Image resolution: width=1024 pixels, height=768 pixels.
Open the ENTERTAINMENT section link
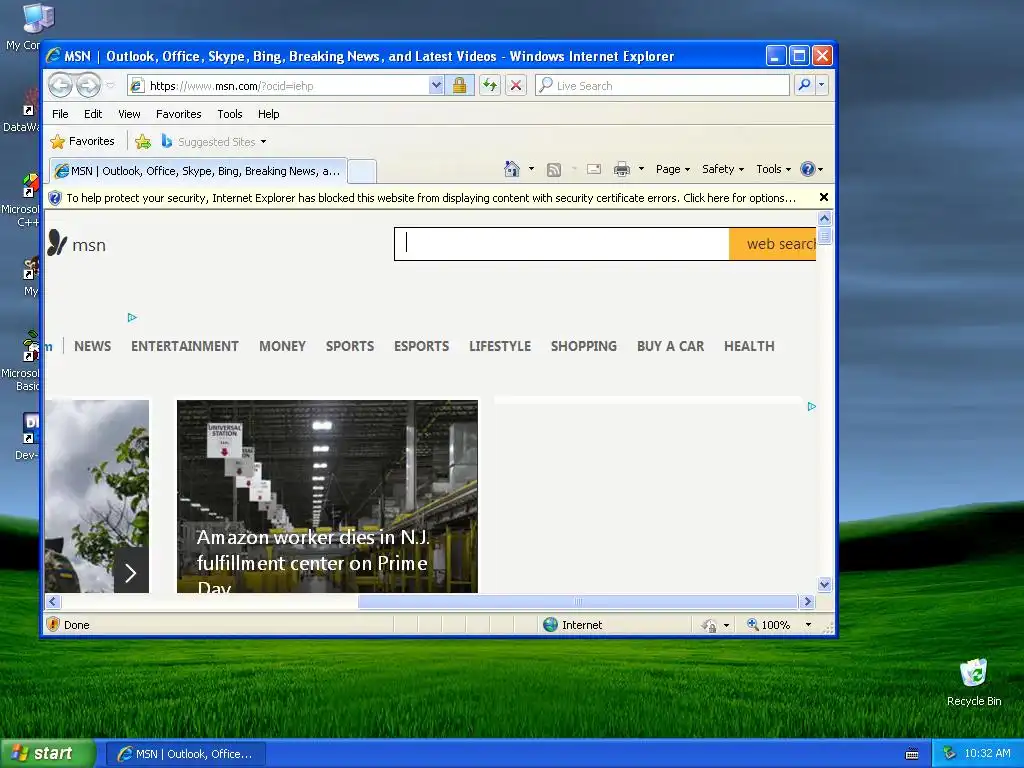[x=185, y=346]
